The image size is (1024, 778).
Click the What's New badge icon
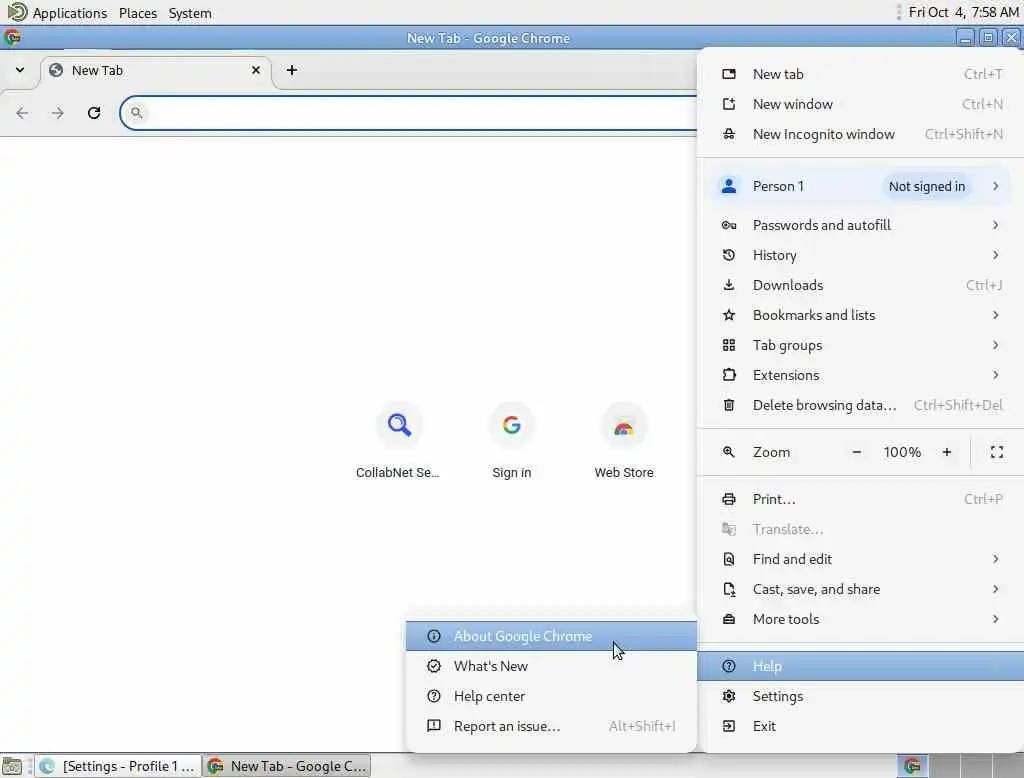[434, 666]
